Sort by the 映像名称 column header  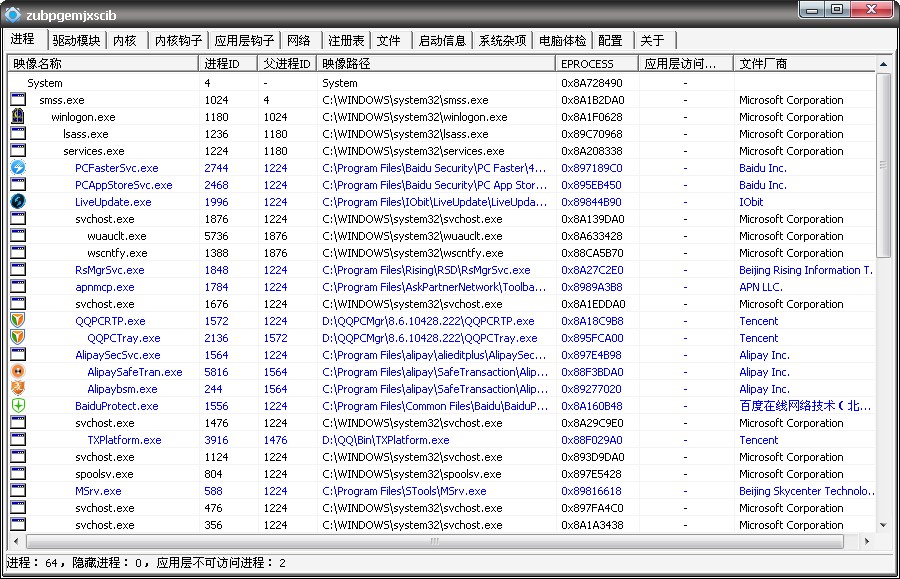tap(100, 64)
